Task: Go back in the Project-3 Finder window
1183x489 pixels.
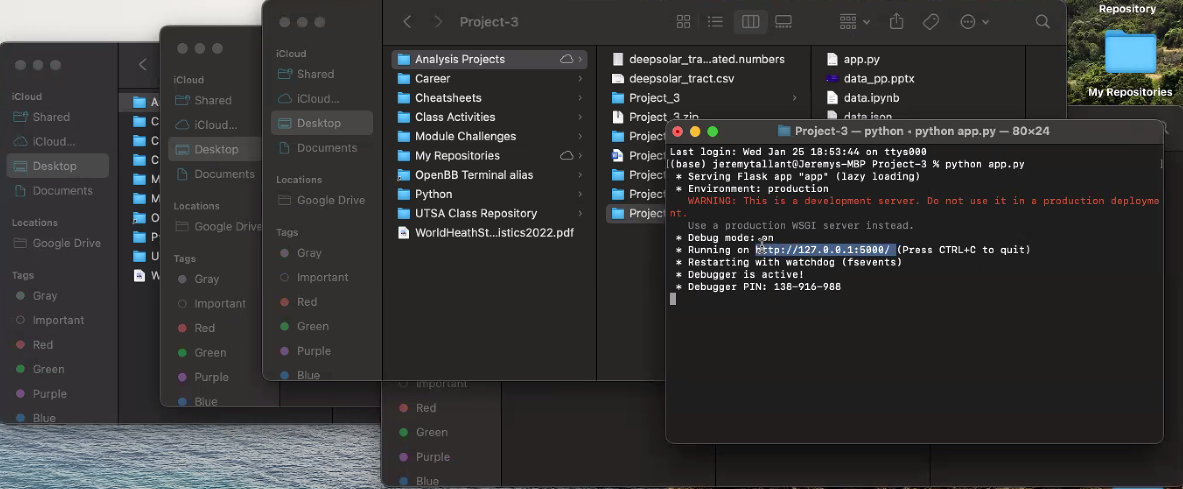Action: (x=407, y=22)
